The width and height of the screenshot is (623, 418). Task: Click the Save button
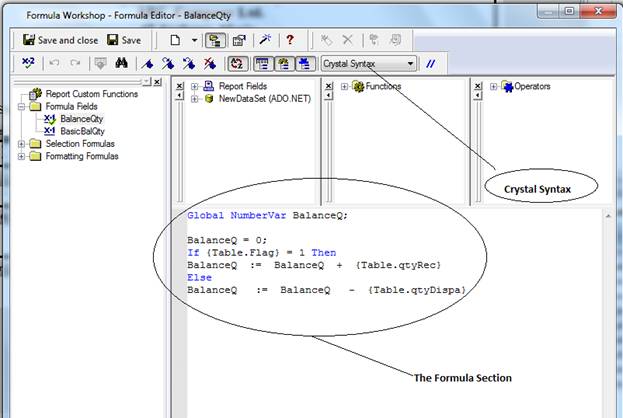click(x=124, y=40)
